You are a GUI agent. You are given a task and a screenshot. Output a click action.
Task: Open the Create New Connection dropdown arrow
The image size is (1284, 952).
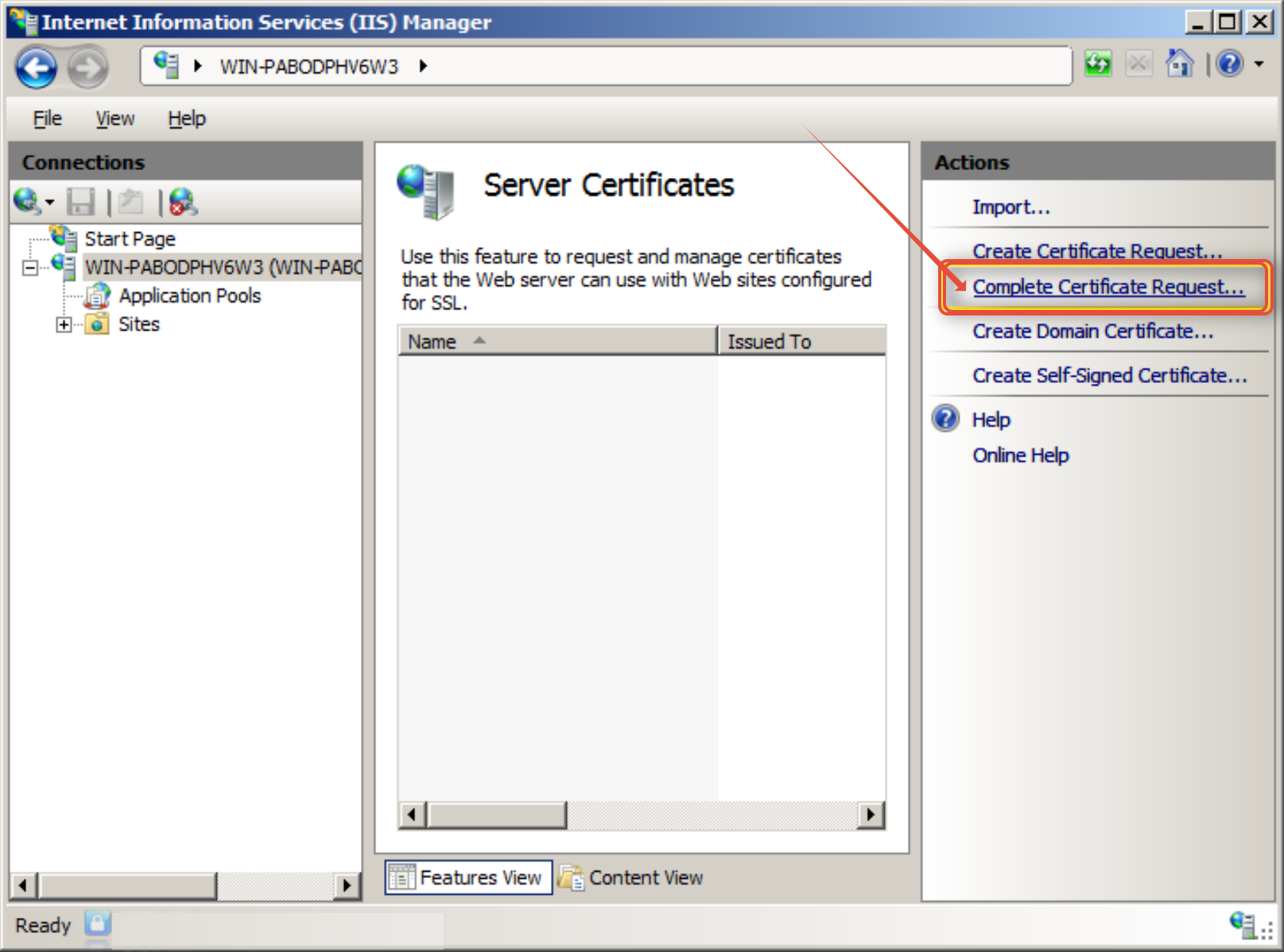(50, 203)
